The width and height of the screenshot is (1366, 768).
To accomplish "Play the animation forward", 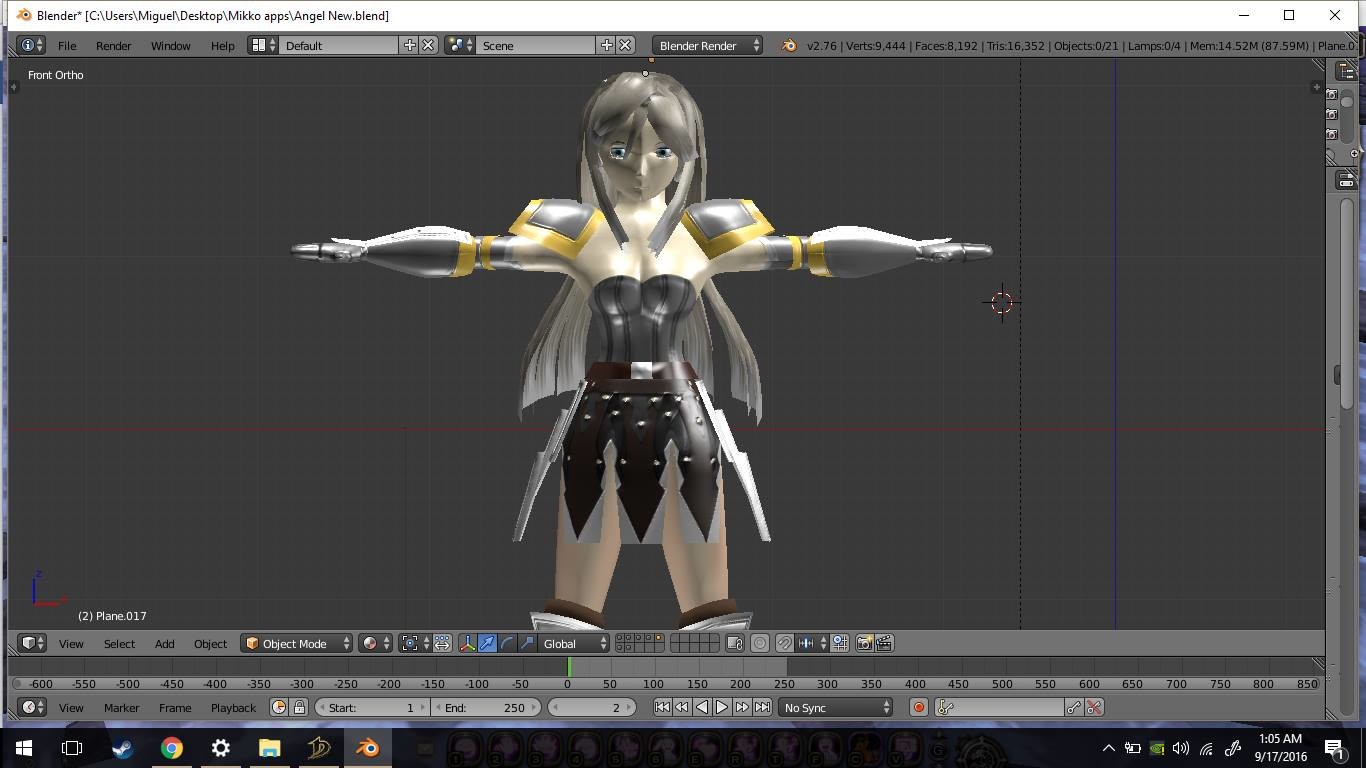I will click(x=722, y=708).
